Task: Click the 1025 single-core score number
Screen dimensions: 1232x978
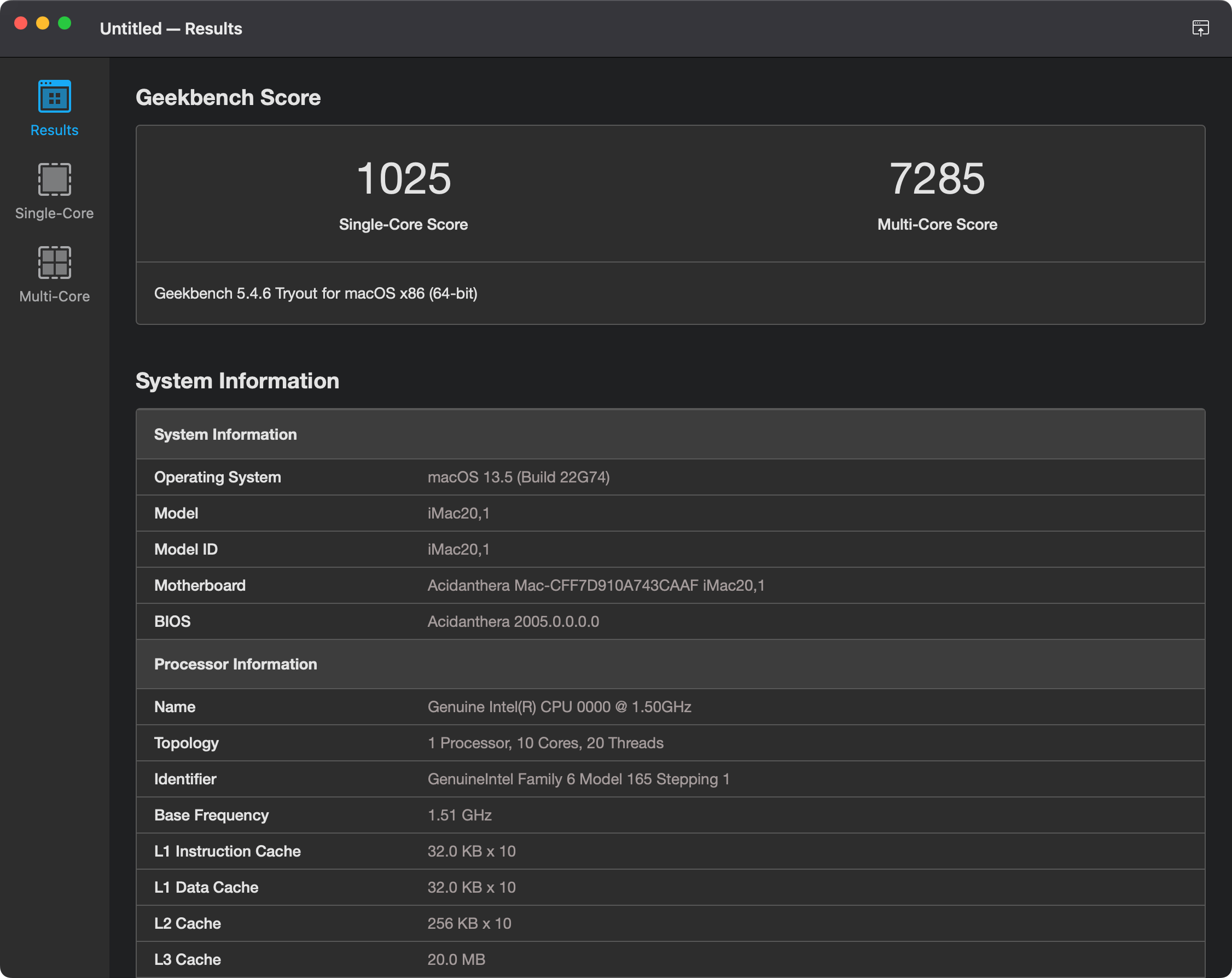Action: [x=403, y=179]
